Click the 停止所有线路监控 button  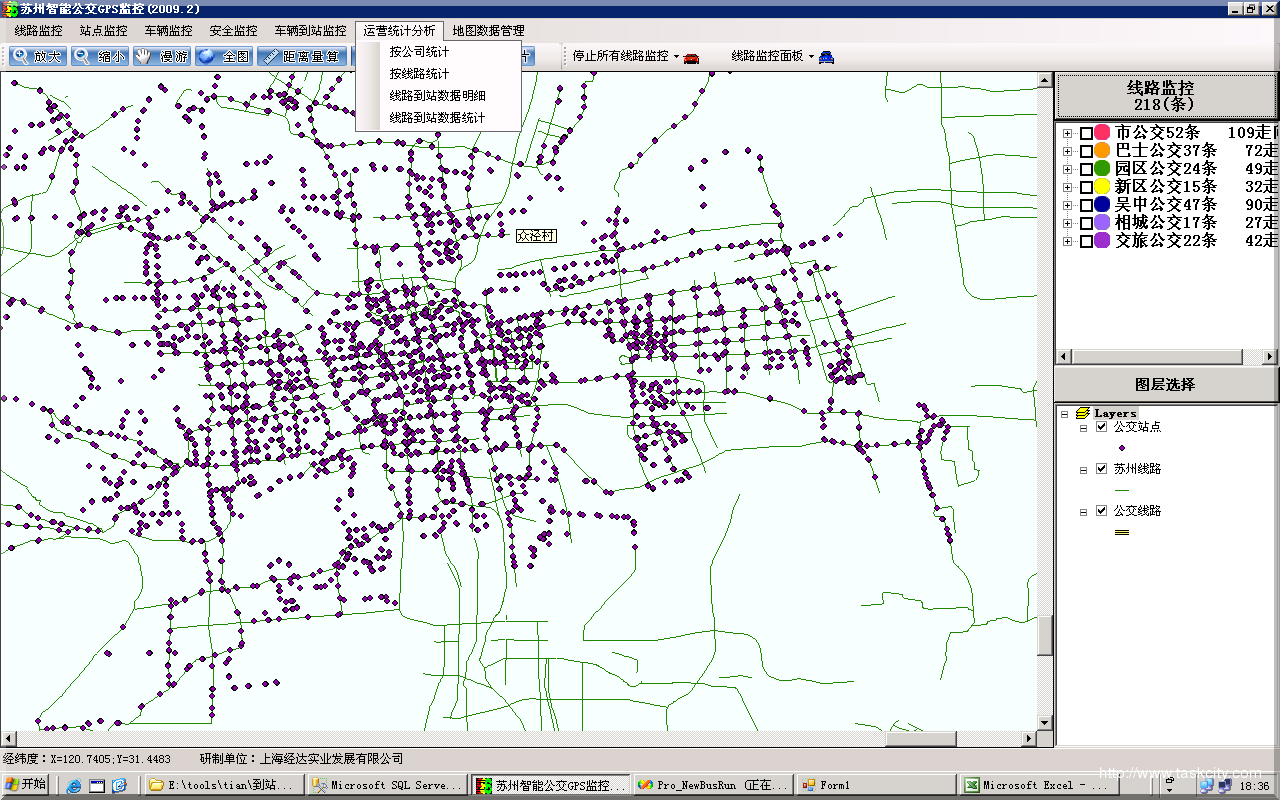pyautogui.click(x=620, y=57)
